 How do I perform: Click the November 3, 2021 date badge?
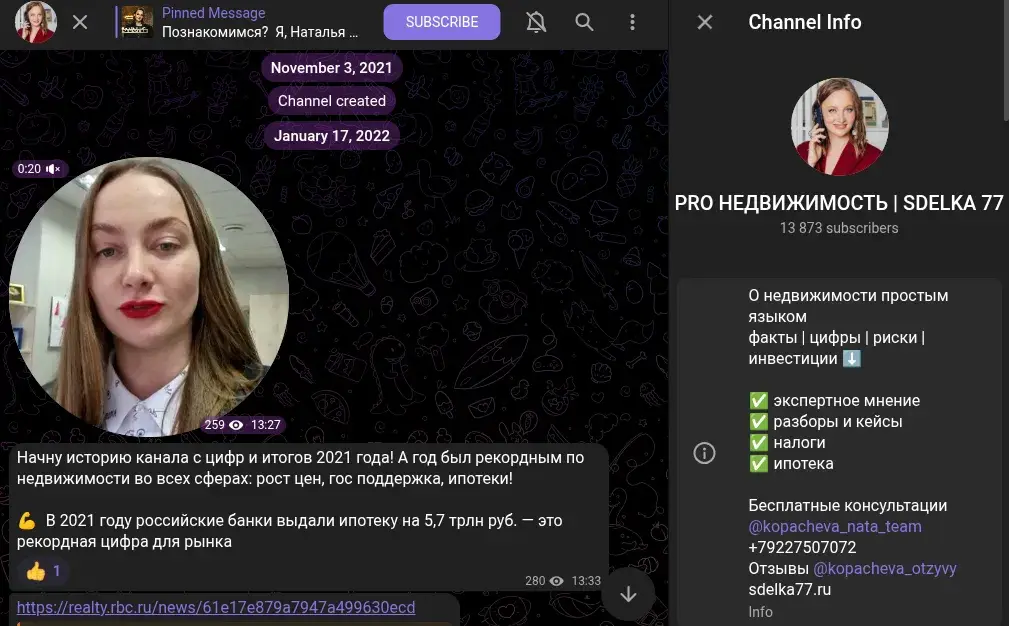(331, 68)
